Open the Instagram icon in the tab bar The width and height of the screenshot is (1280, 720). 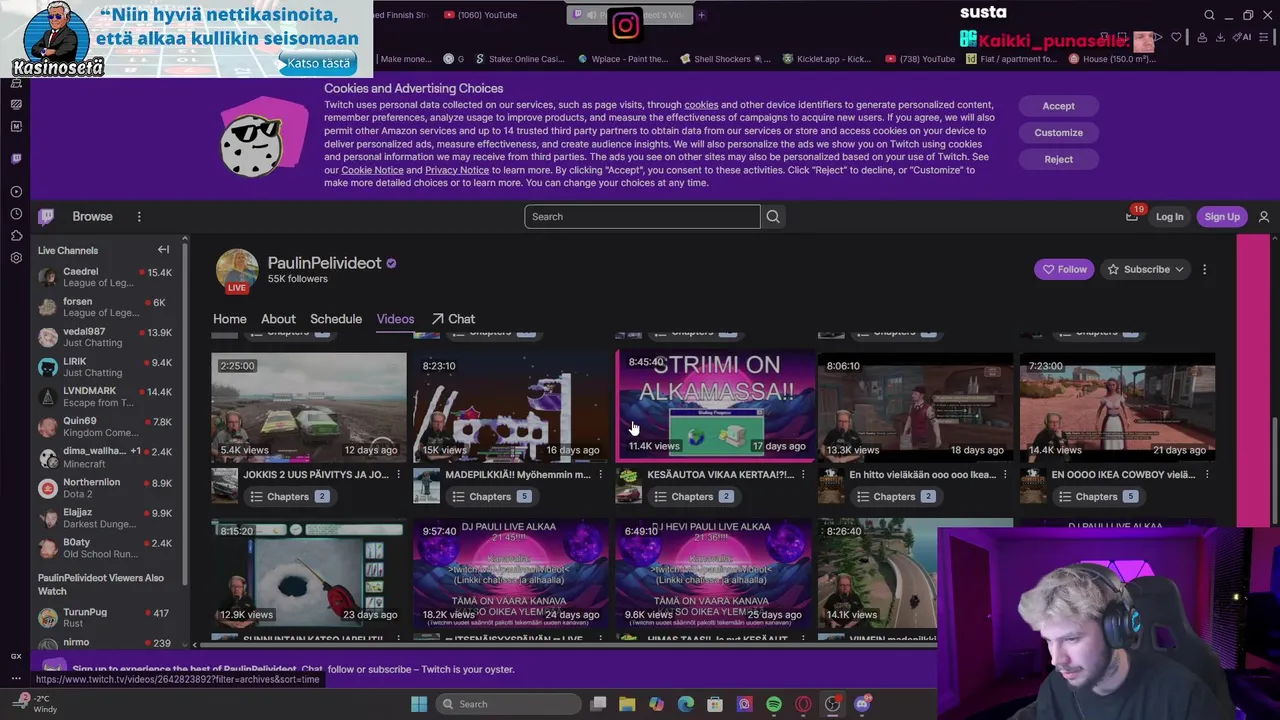[x=625, y=25]
